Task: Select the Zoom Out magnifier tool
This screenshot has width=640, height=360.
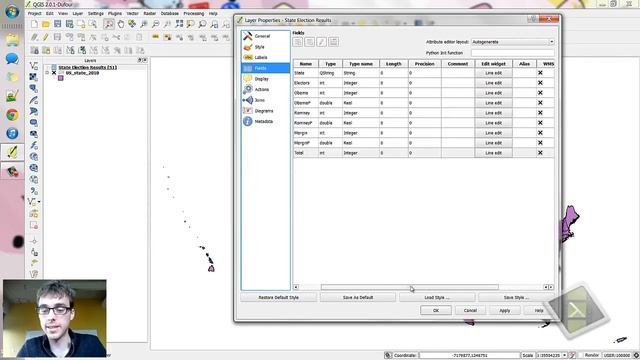Action: 156,24
